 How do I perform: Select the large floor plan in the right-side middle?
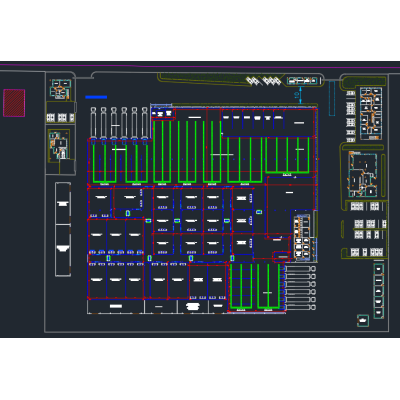point(363,174)
